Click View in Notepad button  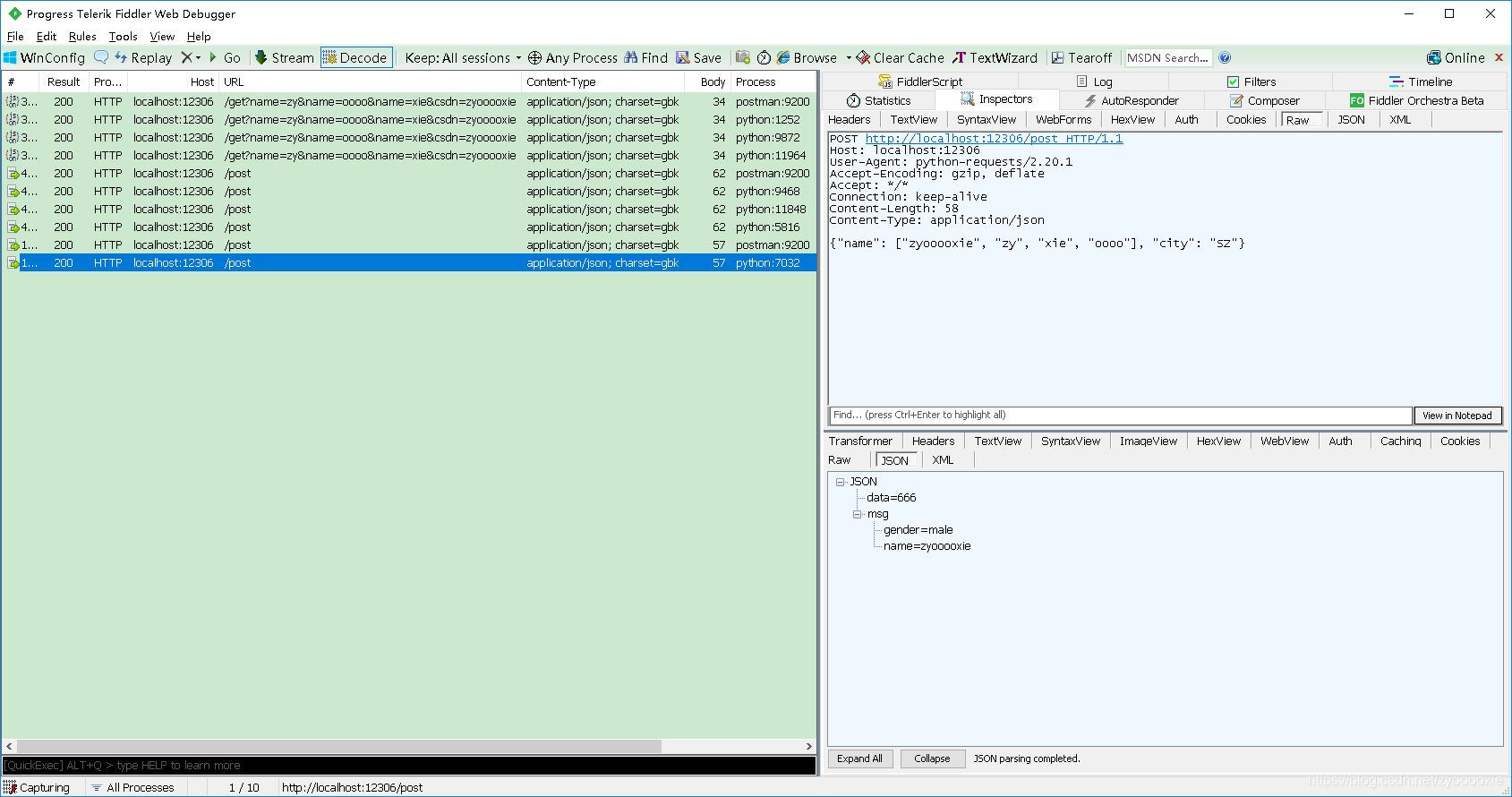1456,416
